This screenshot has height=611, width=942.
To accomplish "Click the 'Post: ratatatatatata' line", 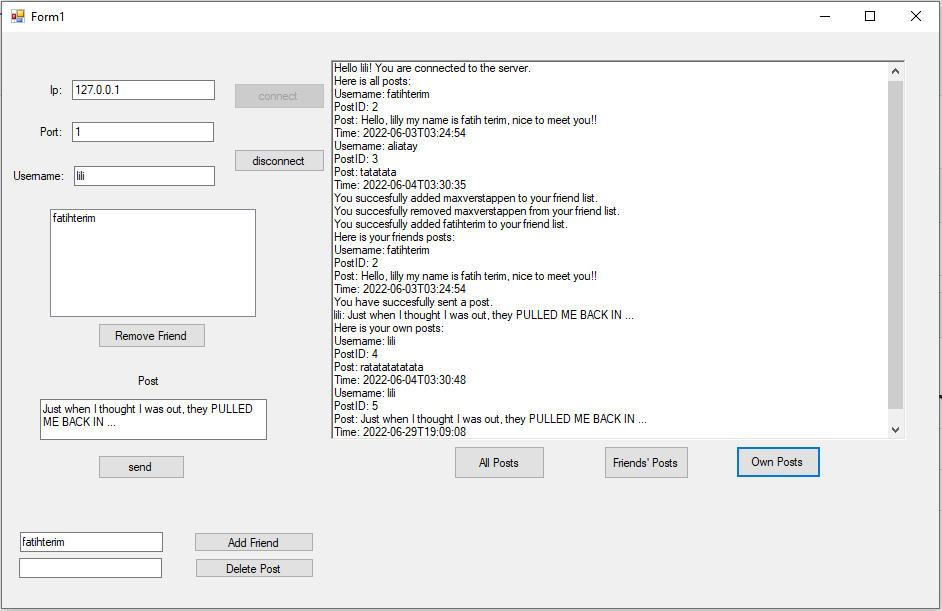I will point(378,367).
